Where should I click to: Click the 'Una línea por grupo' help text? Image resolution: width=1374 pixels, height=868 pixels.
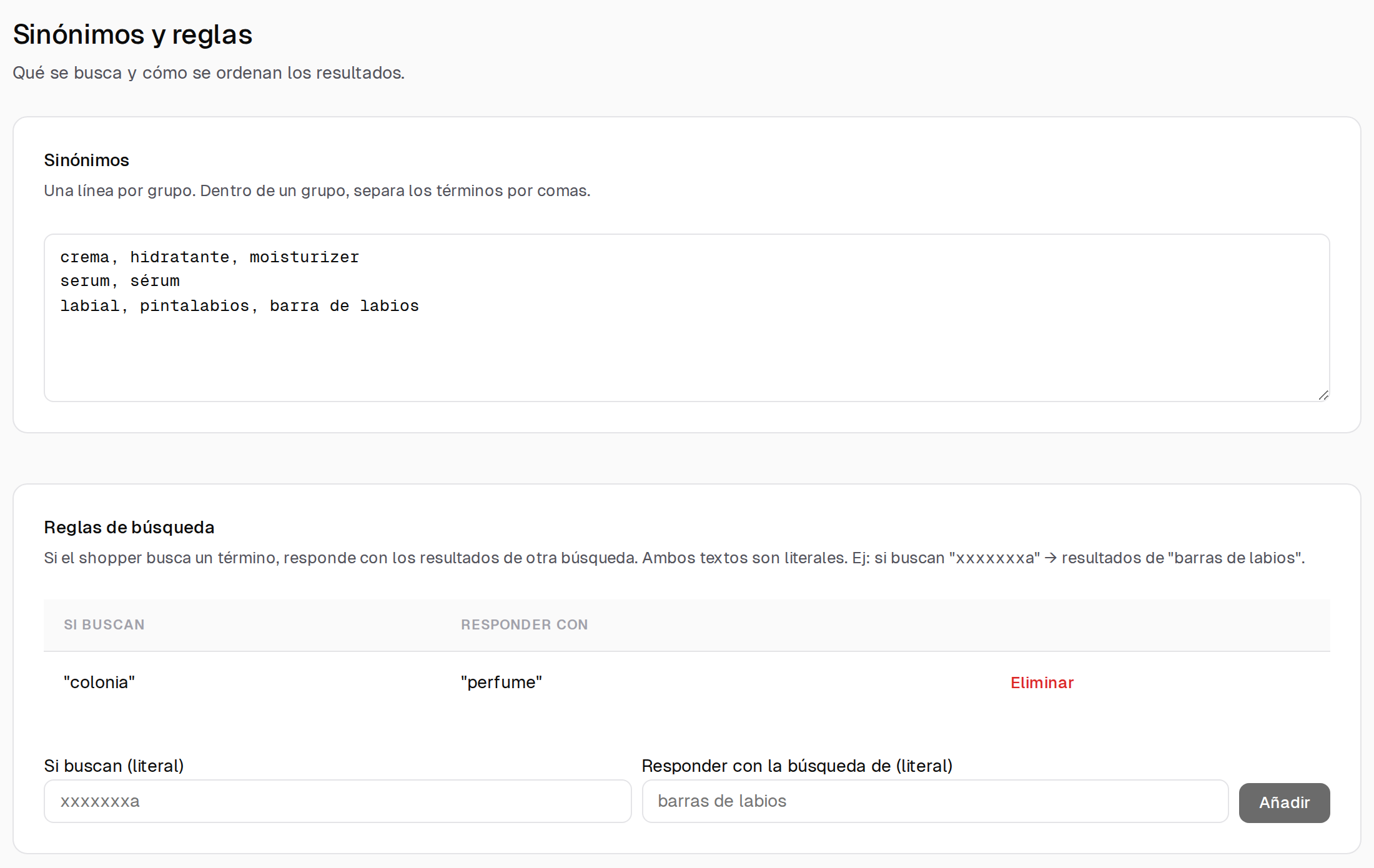[317, 191]
